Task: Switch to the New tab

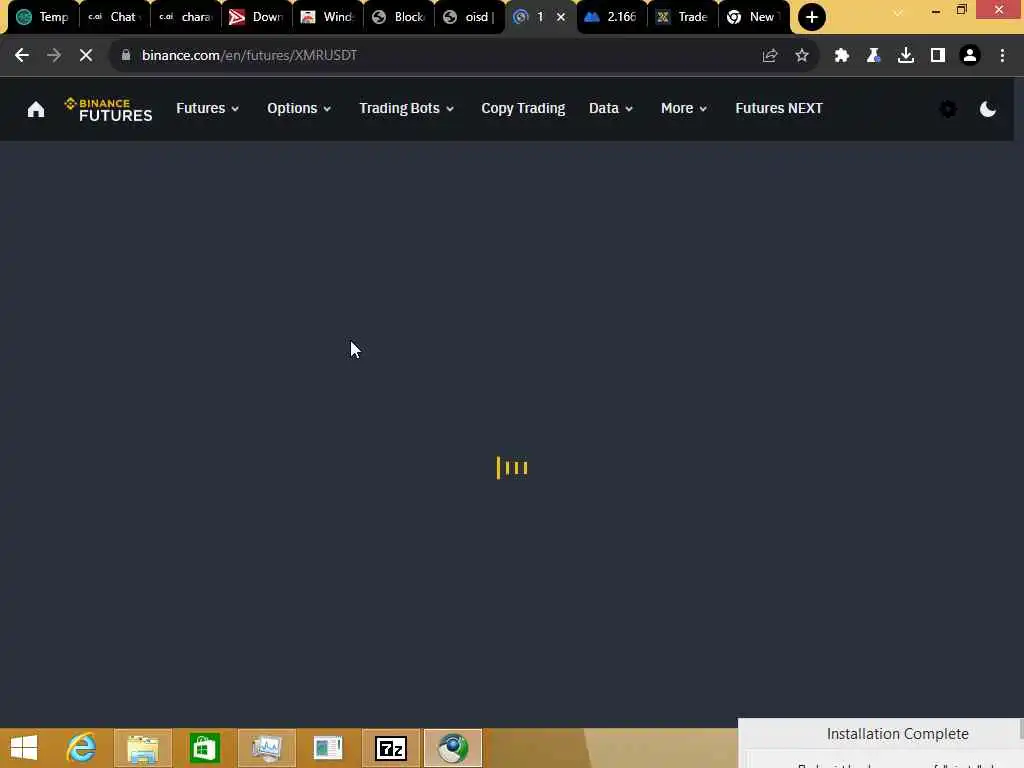Action: point(754,17)
